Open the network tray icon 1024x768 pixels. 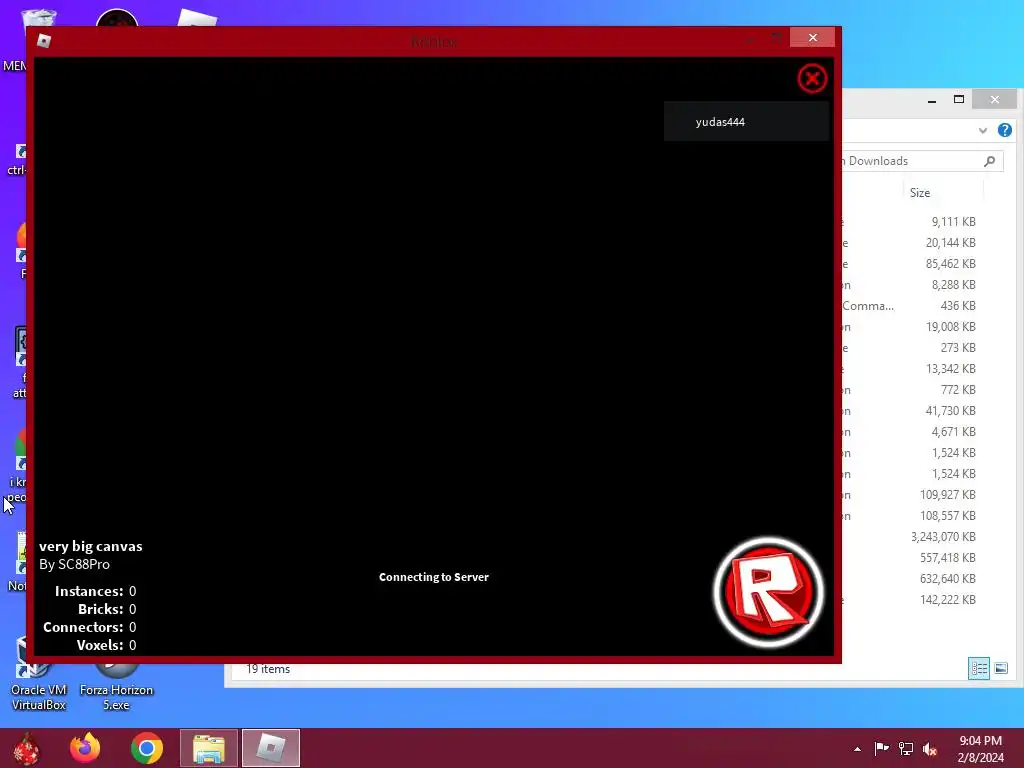(x=906, y=748)
